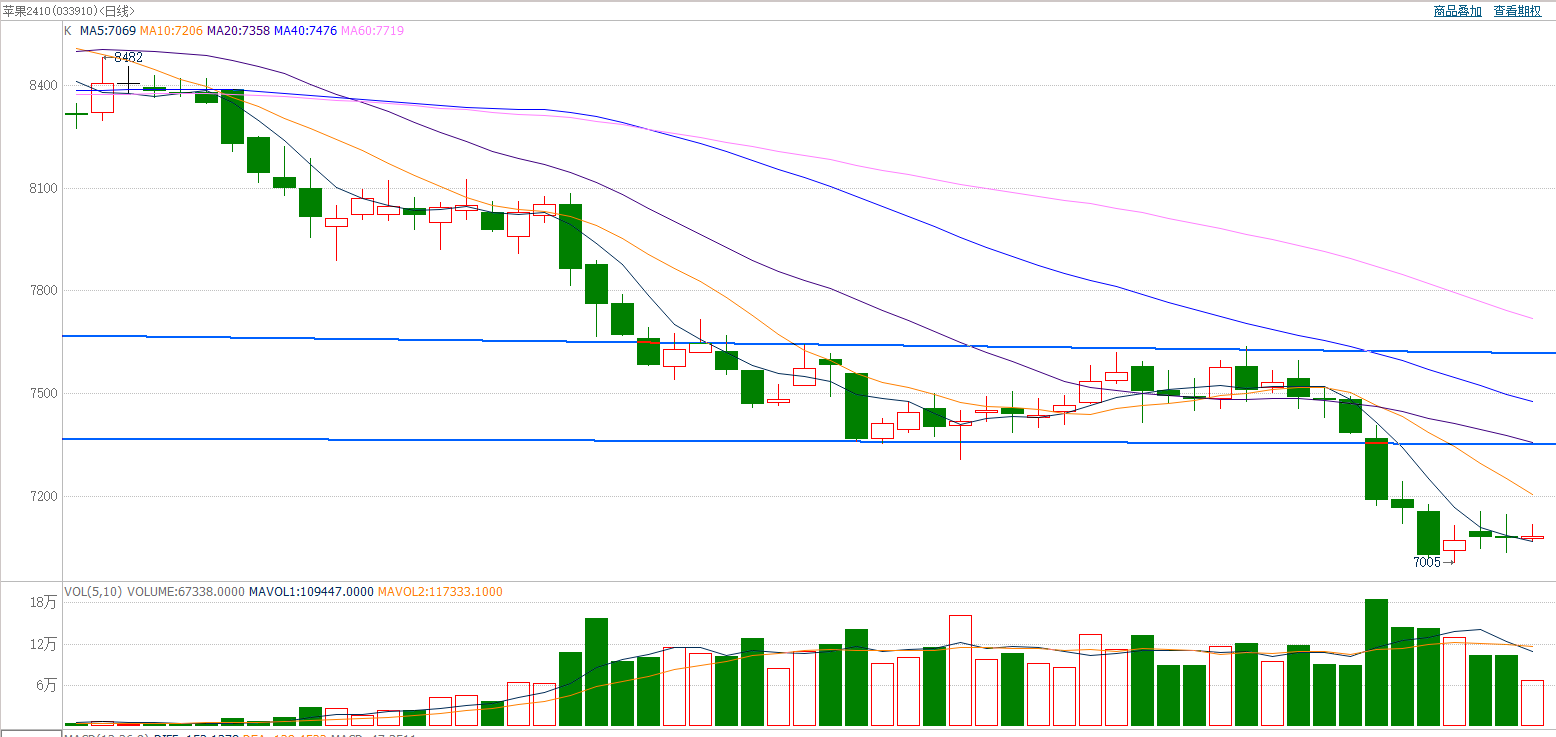
Task: Select the 8400 price axis value
Action: coord(44,86)
